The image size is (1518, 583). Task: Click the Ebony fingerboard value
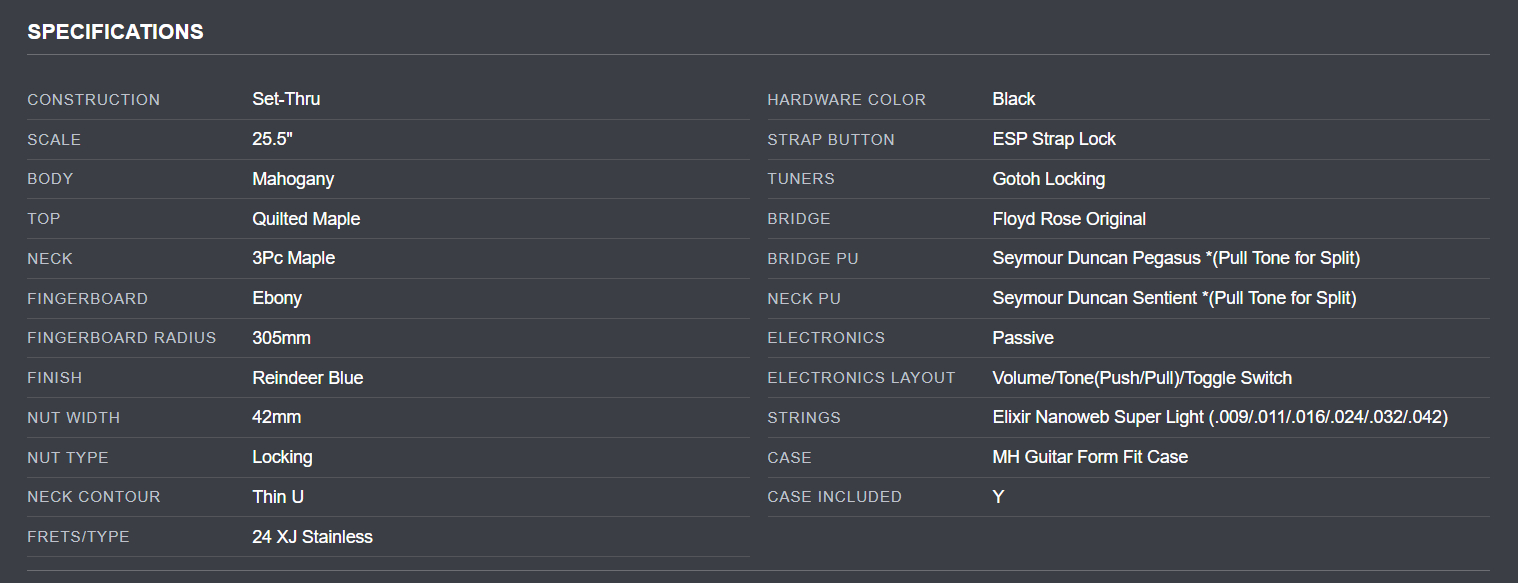coord(277,298)
